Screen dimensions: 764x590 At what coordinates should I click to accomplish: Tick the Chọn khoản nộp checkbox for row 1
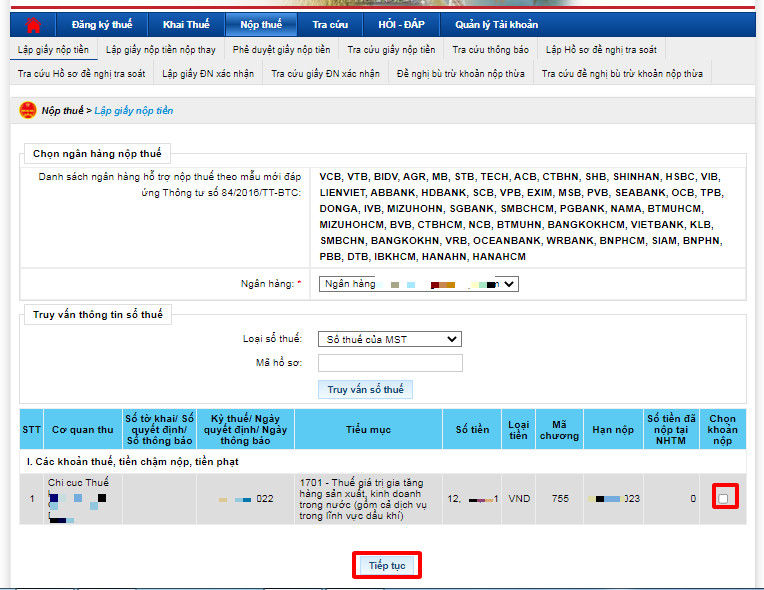click(x=723, y=498)
